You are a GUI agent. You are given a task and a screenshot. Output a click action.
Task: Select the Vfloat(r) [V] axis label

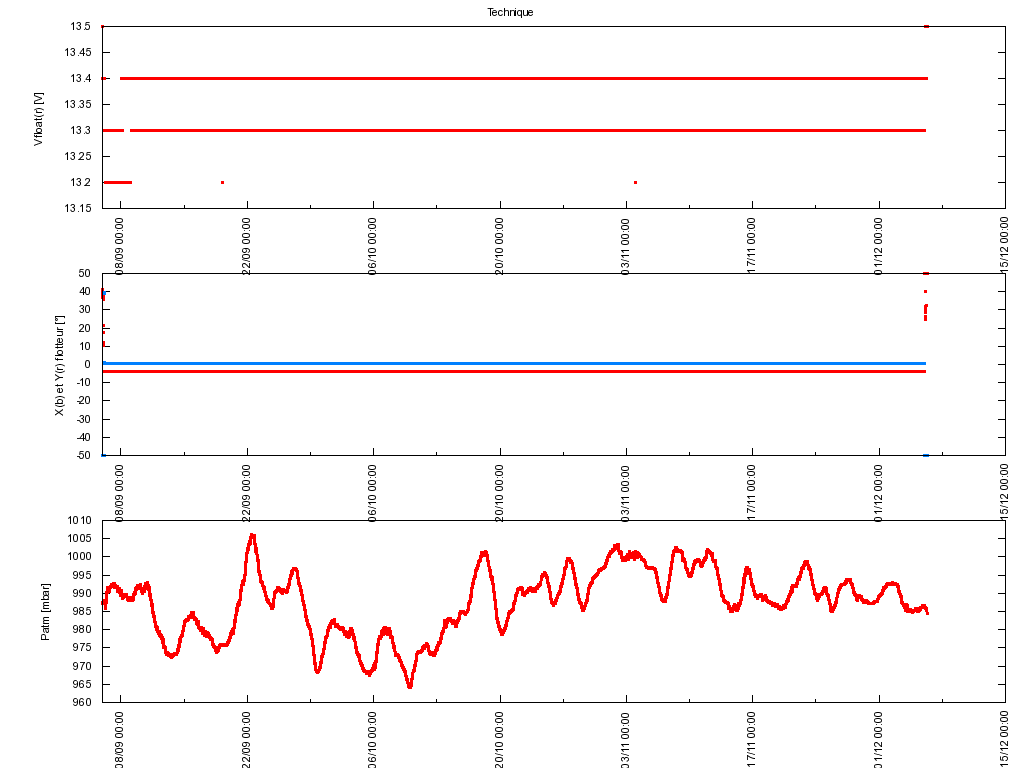click(39, 118)
